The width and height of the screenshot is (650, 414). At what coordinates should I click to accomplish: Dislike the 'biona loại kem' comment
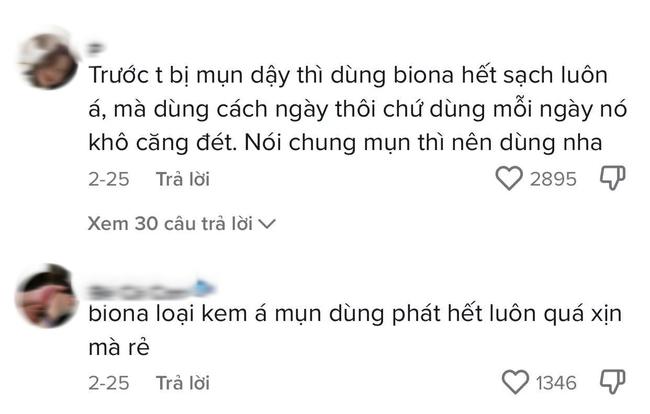pos(611,382)
